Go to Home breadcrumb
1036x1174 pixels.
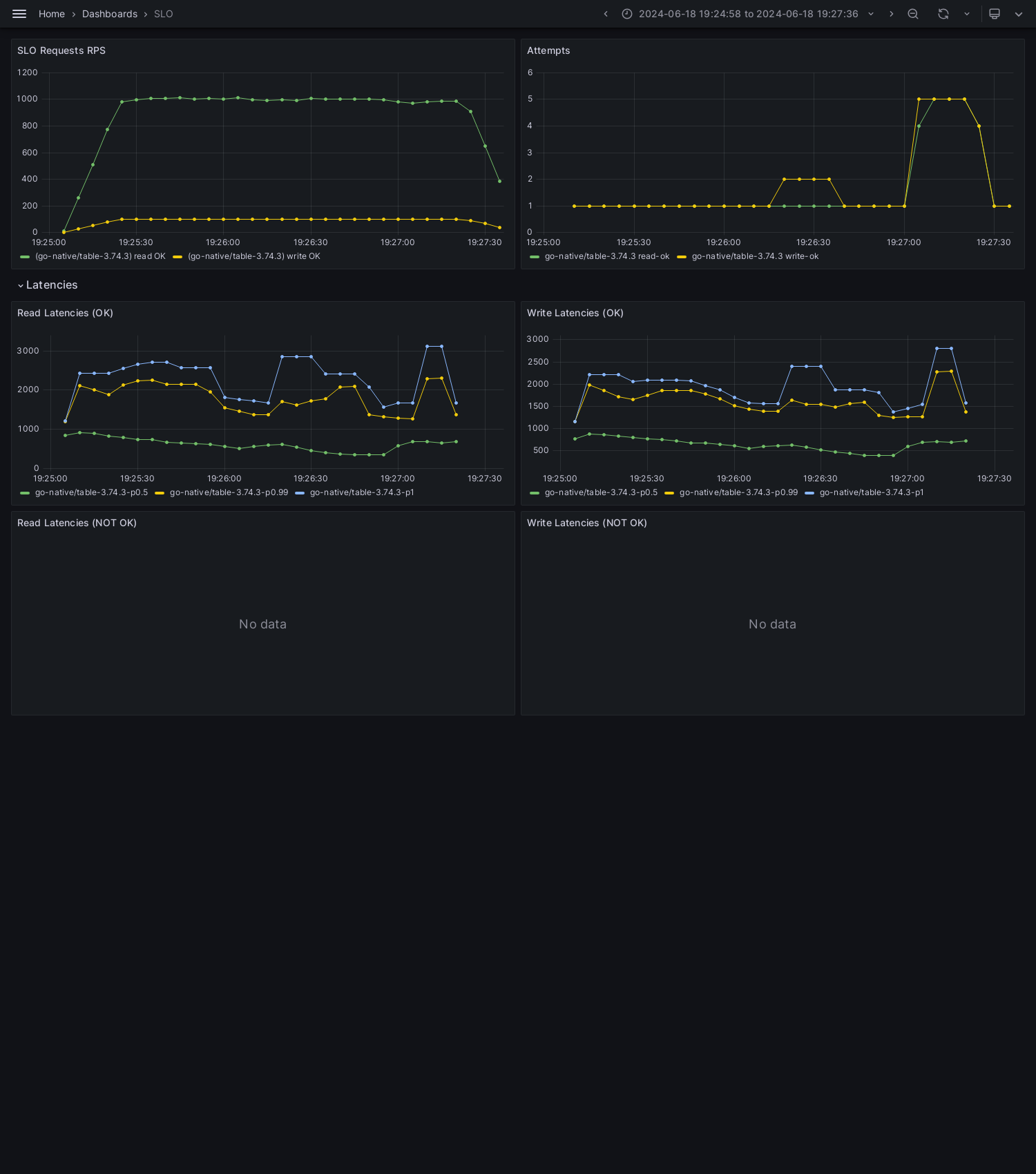pos(52,14)
